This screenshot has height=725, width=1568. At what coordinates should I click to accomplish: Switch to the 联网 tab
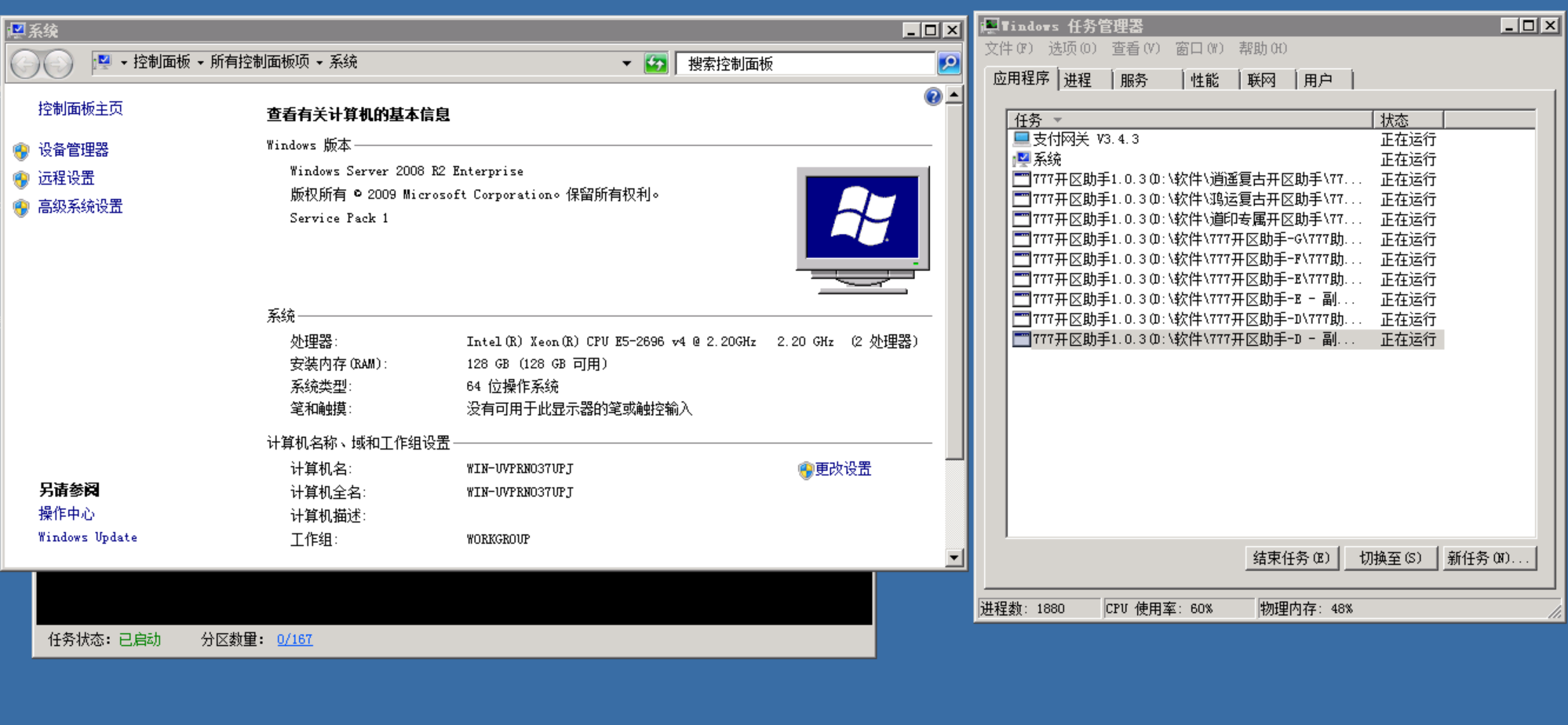(1268, 80)
